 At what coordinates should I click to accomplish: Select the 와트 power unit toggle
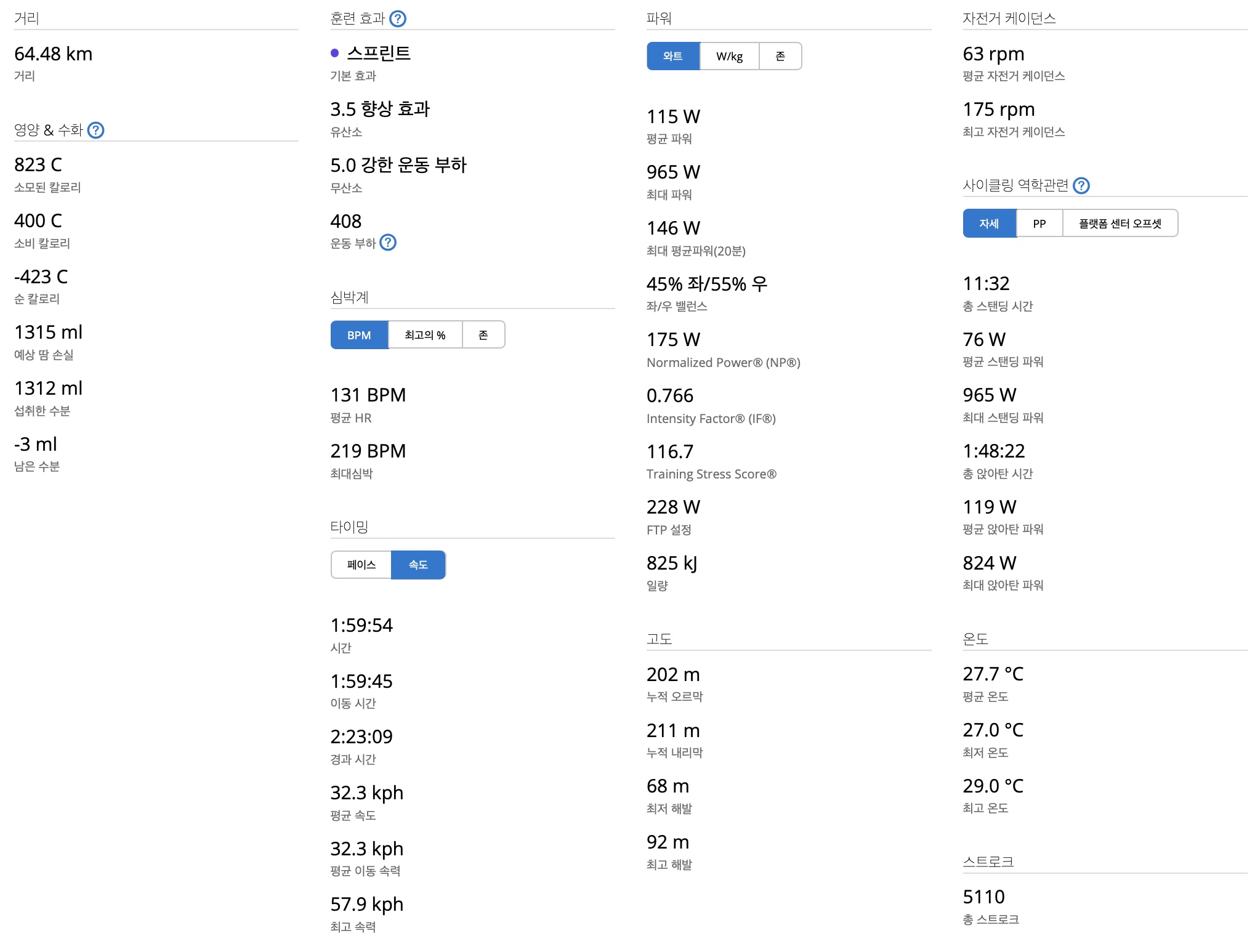(672, 56)
